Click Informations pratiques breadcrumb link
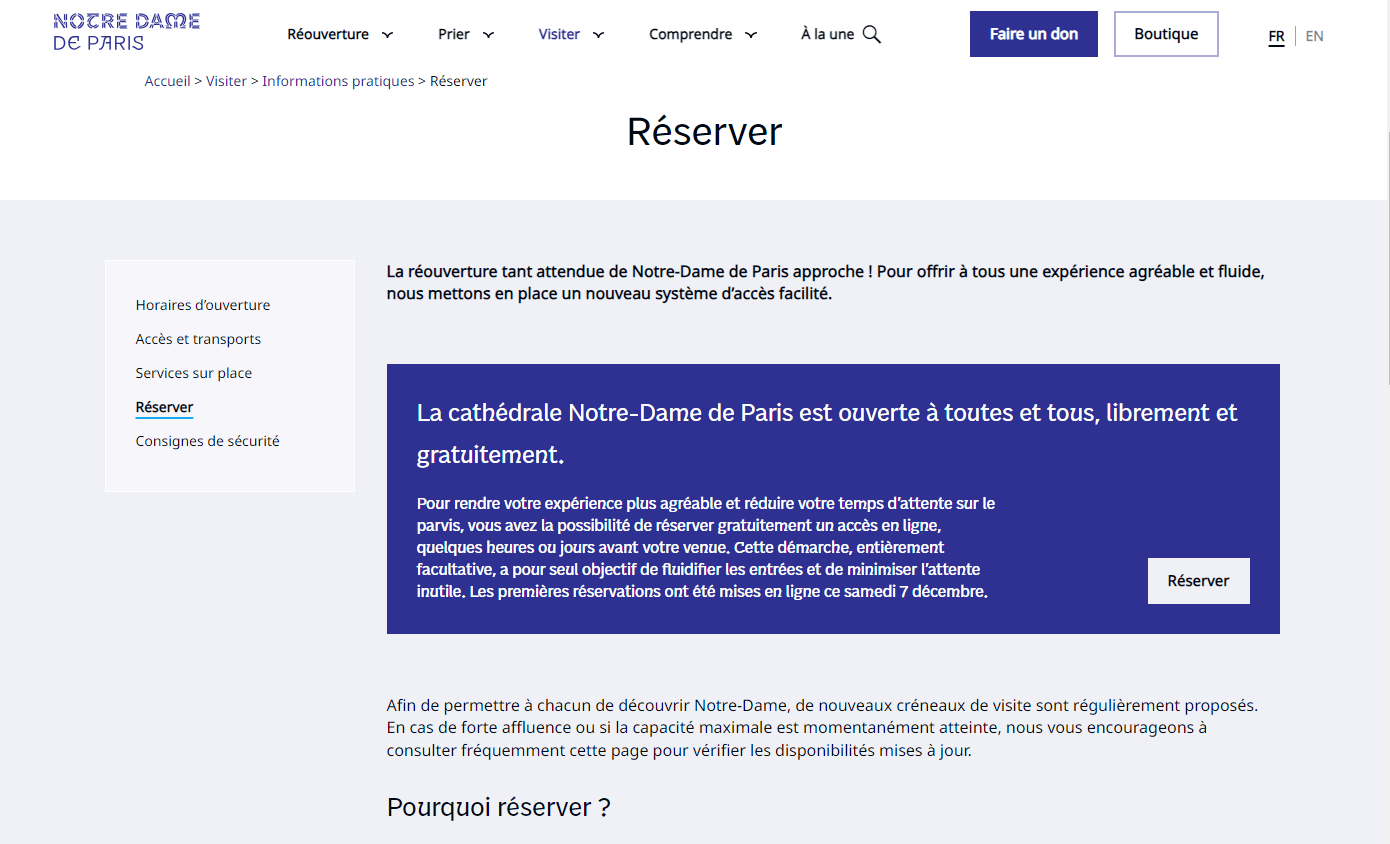This screenshot has width=1390, height=844. tap(338, 81)
